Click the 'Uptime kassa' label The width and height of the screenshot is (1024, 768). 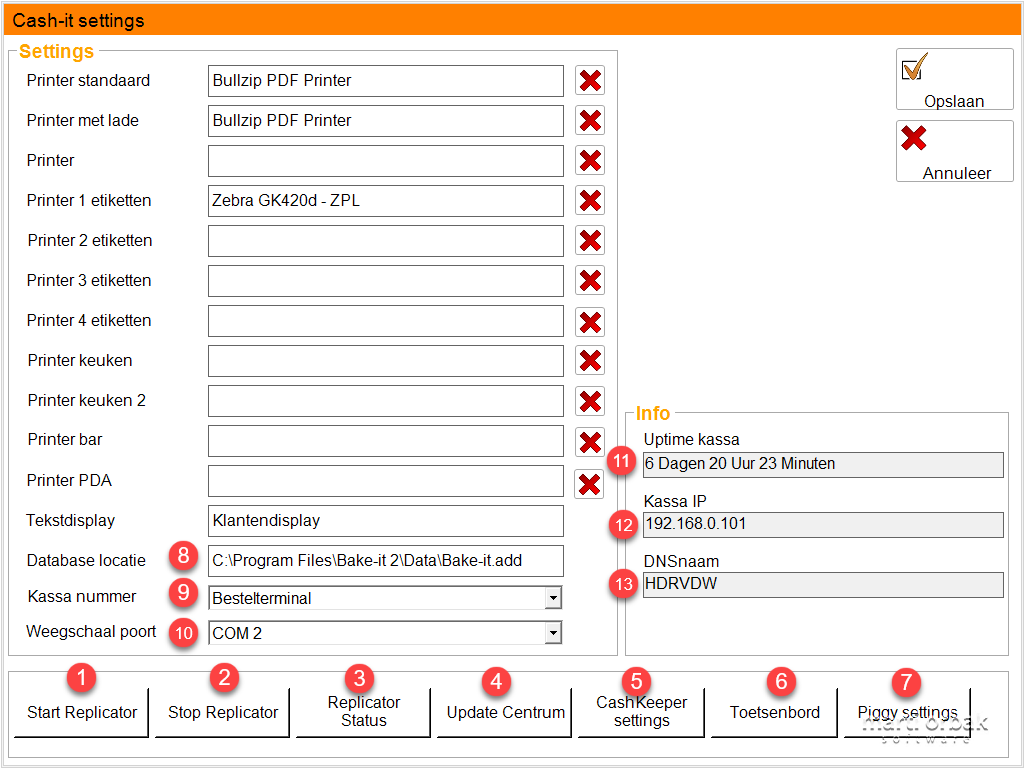[692, 440]
